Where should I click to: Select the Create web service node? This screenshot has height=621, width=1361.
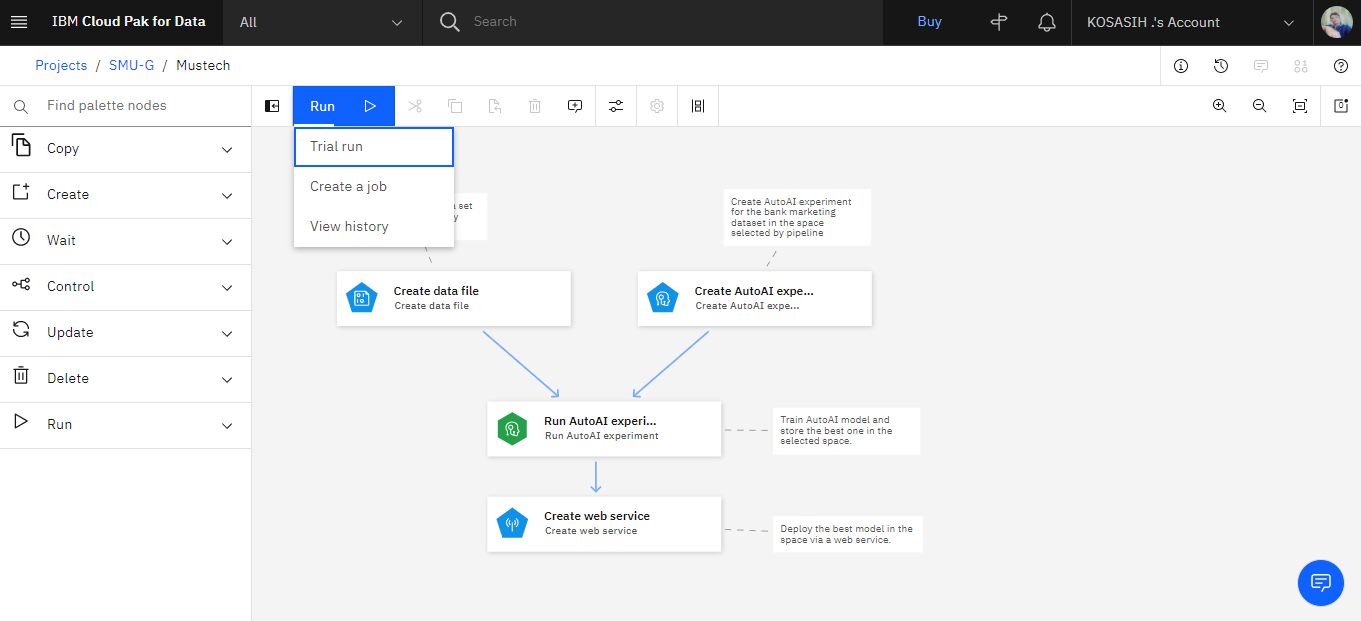(604, 524)
